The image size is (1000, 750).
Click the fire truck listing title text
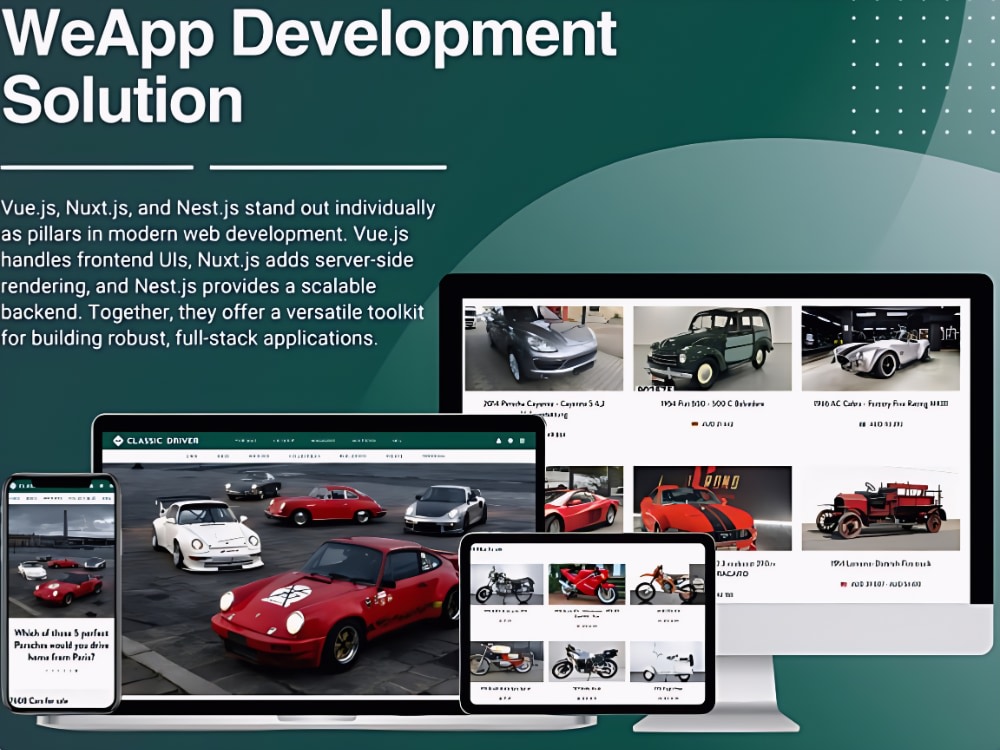coord(881,564)
